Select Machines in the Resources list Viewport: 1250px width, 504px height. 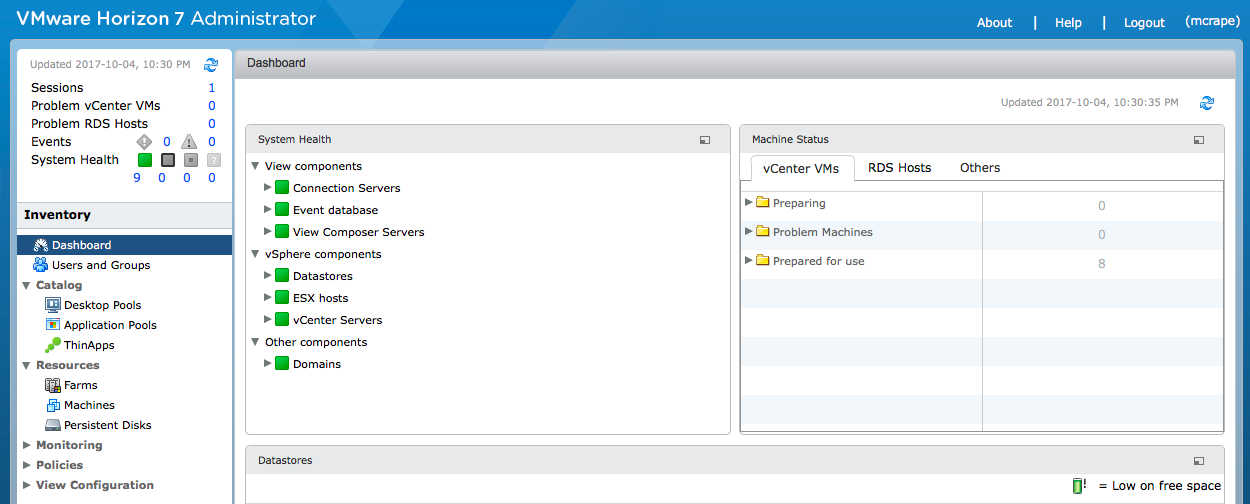point(89,405)
